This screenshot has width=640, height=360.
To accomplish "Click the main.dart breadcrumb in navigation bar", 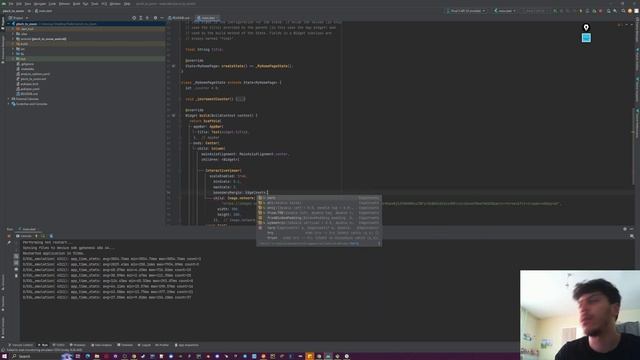I will pos(44,11).
